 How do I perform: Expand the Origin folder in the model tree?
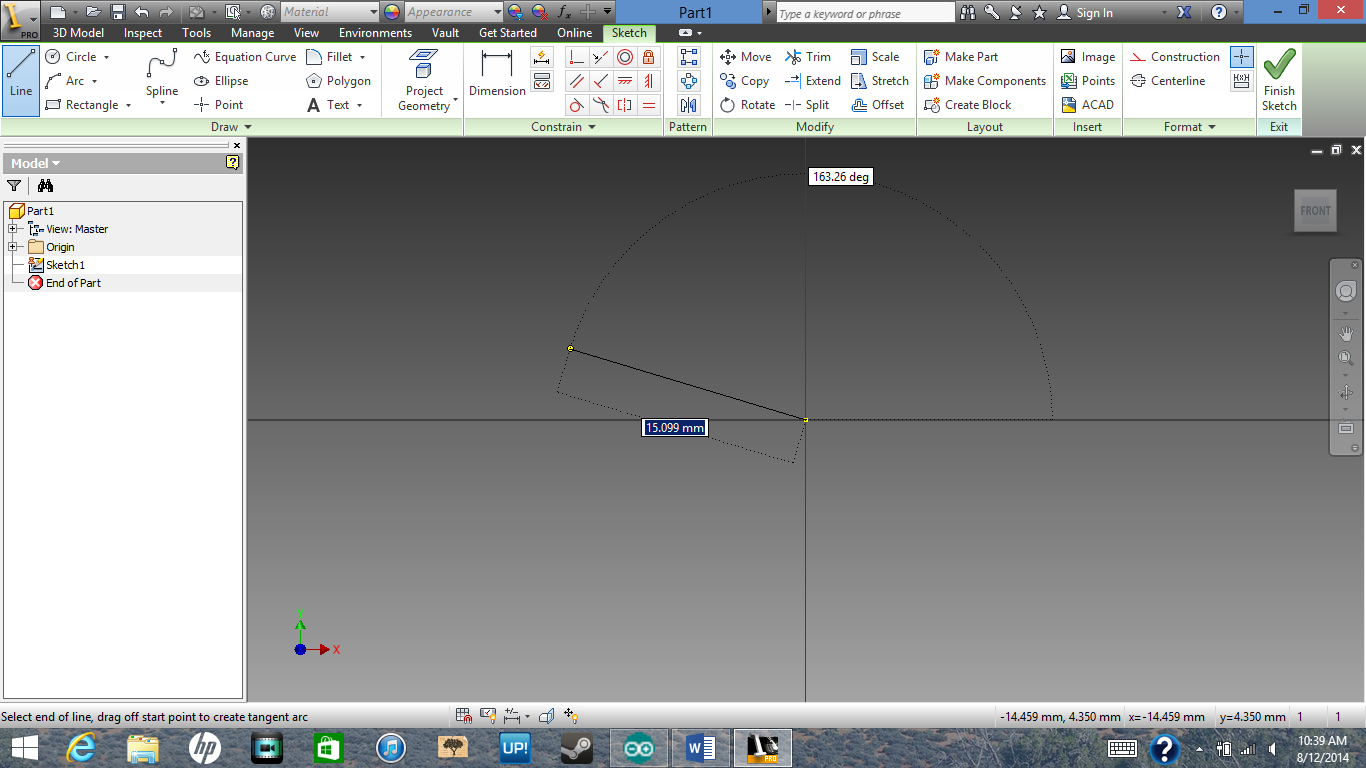pyautogui.click(x=15, y=246)
